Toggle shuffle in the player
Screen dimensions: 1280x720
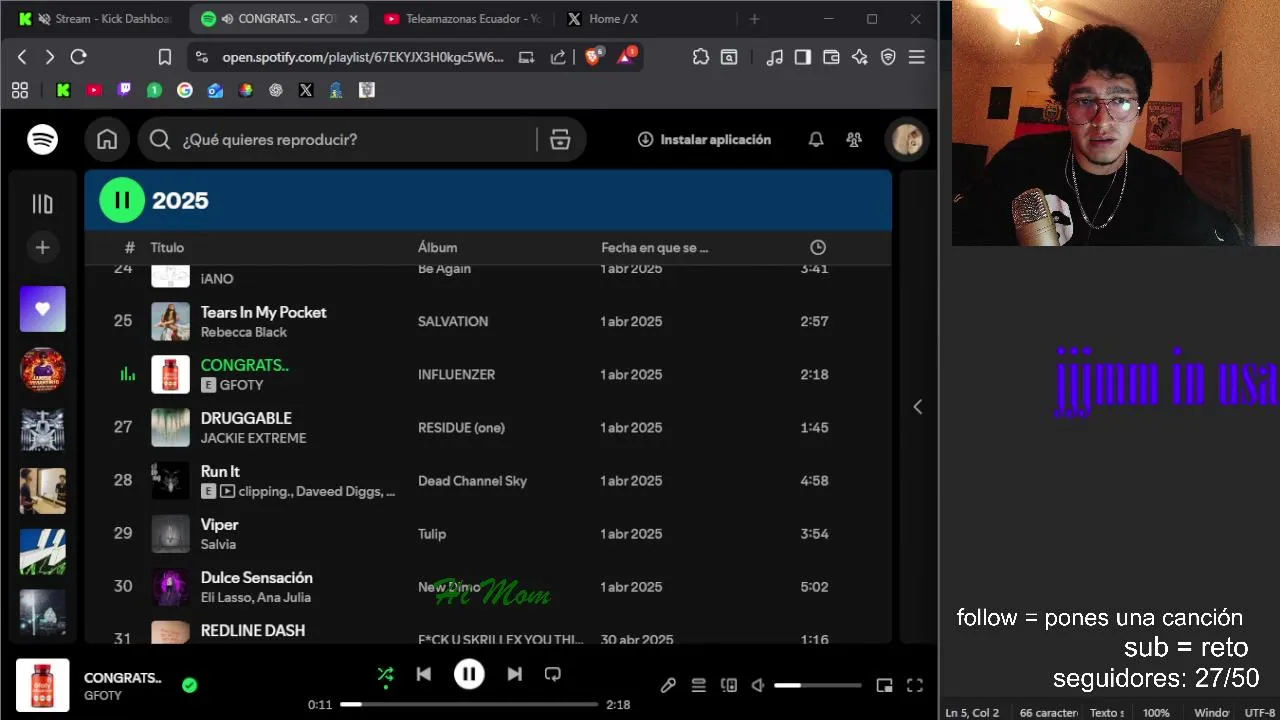[x=385, y=674]
